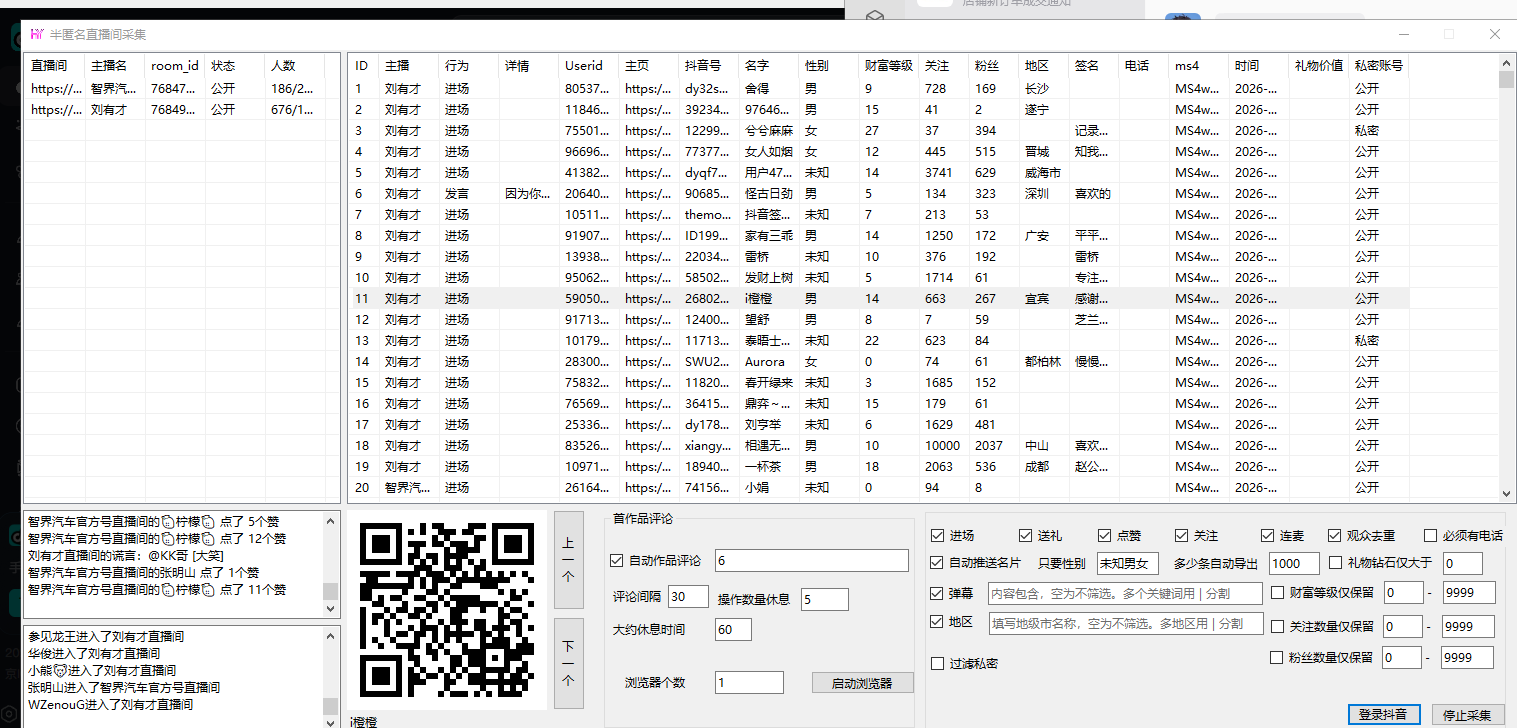Toggle the 进场 checkbox
The image size is (1517, 728).
pyautogui.click(x=937, y=536)
